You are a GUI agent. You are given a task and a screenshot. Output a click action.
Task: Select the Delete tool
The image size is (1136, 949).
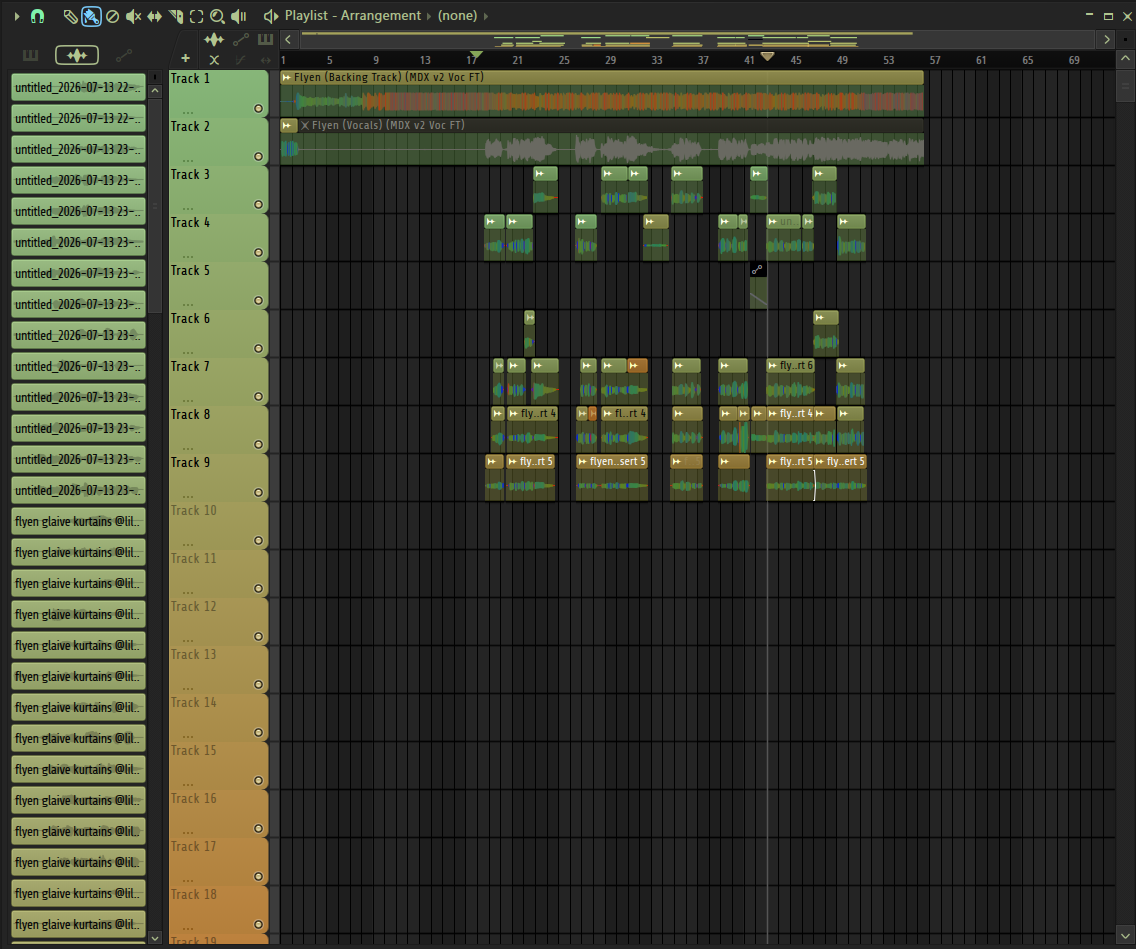click(x=112, y=16)
